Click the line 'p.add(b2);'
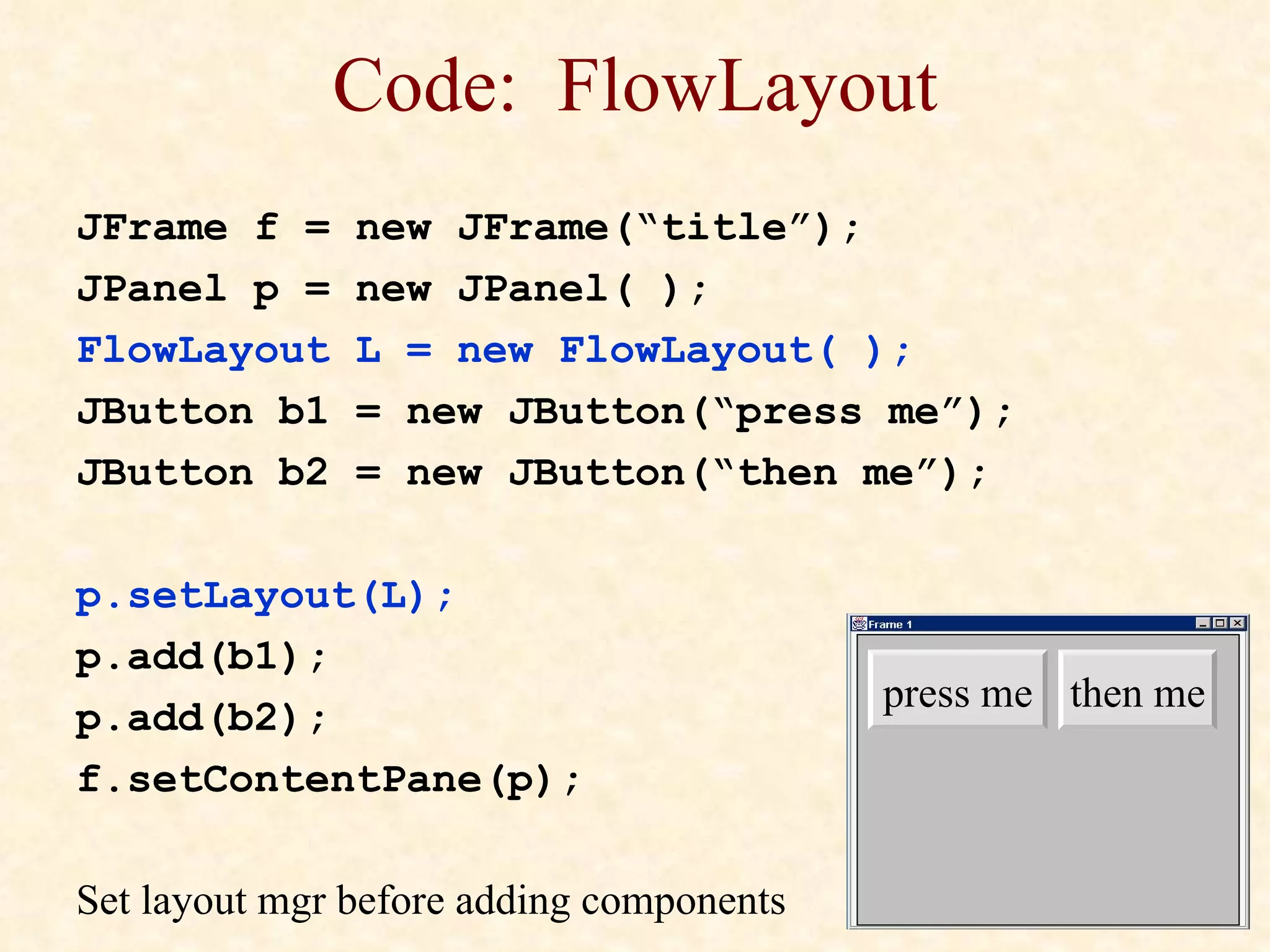This screenshot has height=952, width=1270. click(x=200, y=720)
